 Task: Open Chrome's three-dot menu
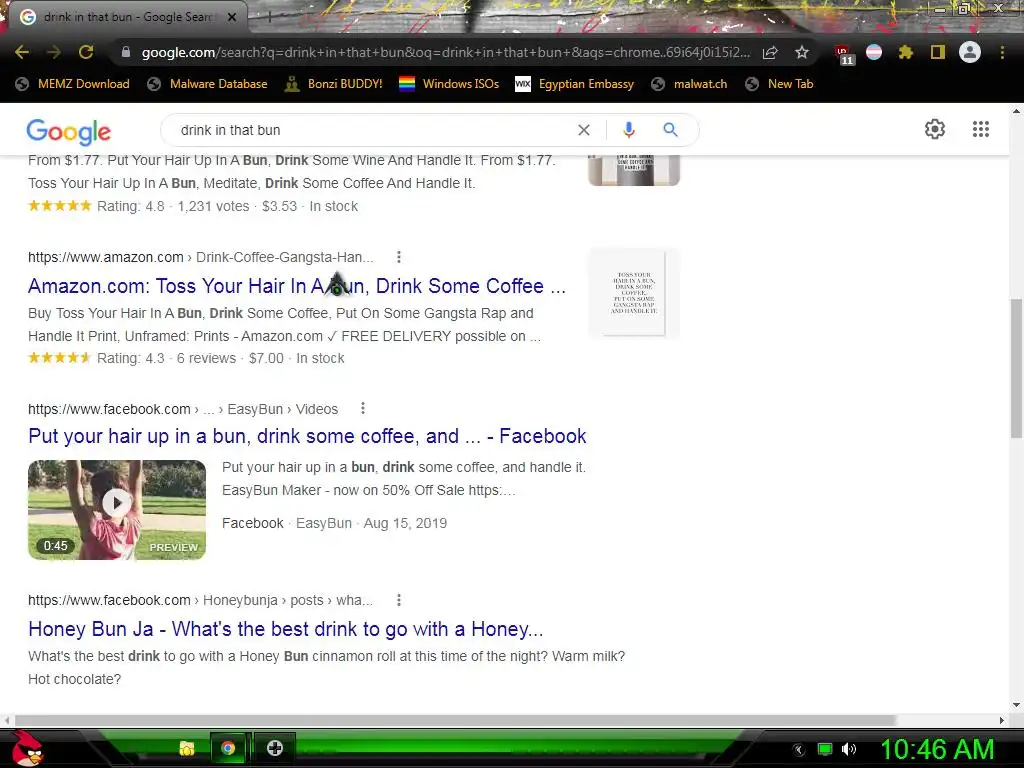tap(1002, 52)
